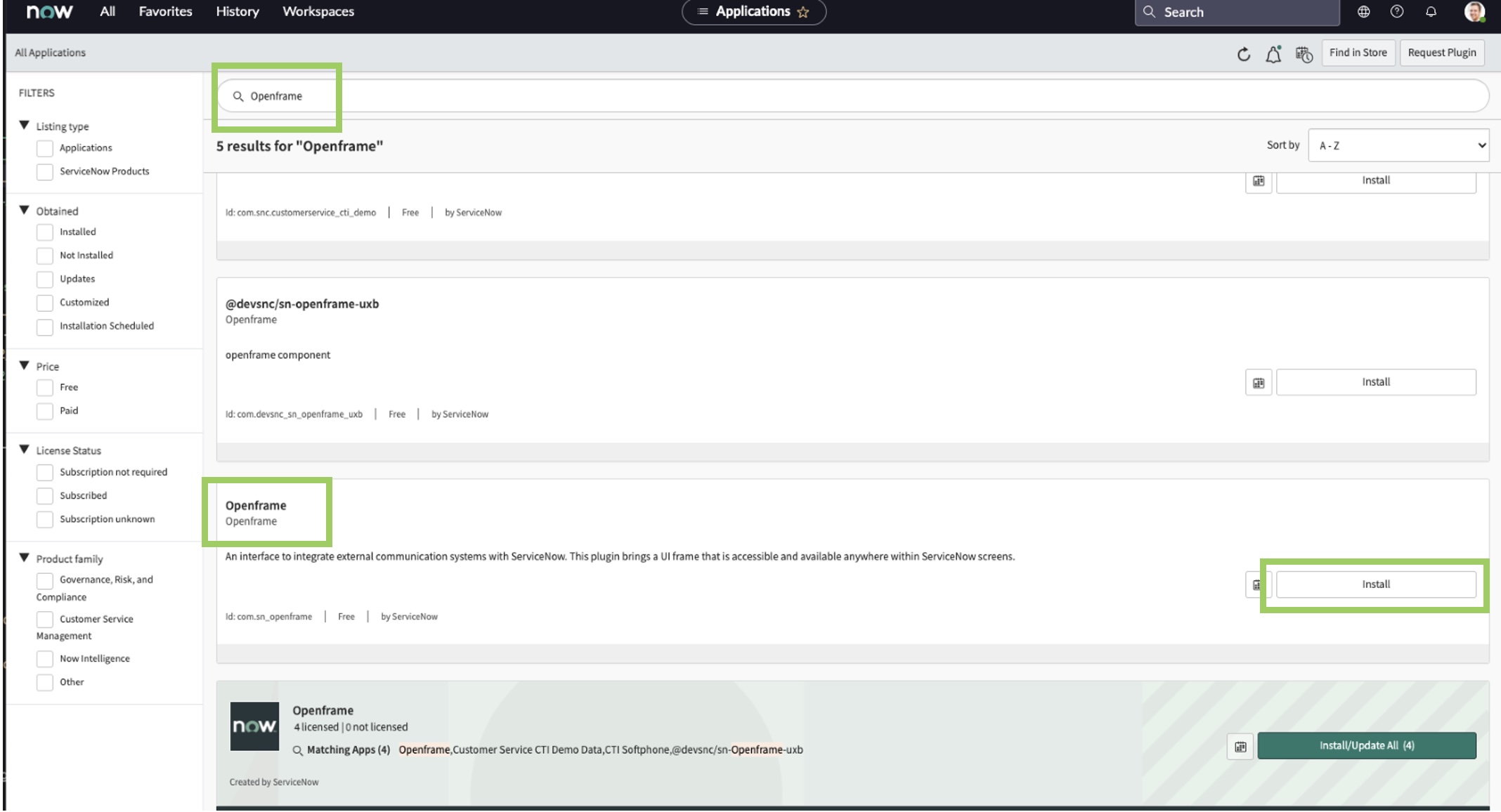Check the Now Intelligence checkbox
The width and height of the screenshot is (1501, 812).
(45, 659)
